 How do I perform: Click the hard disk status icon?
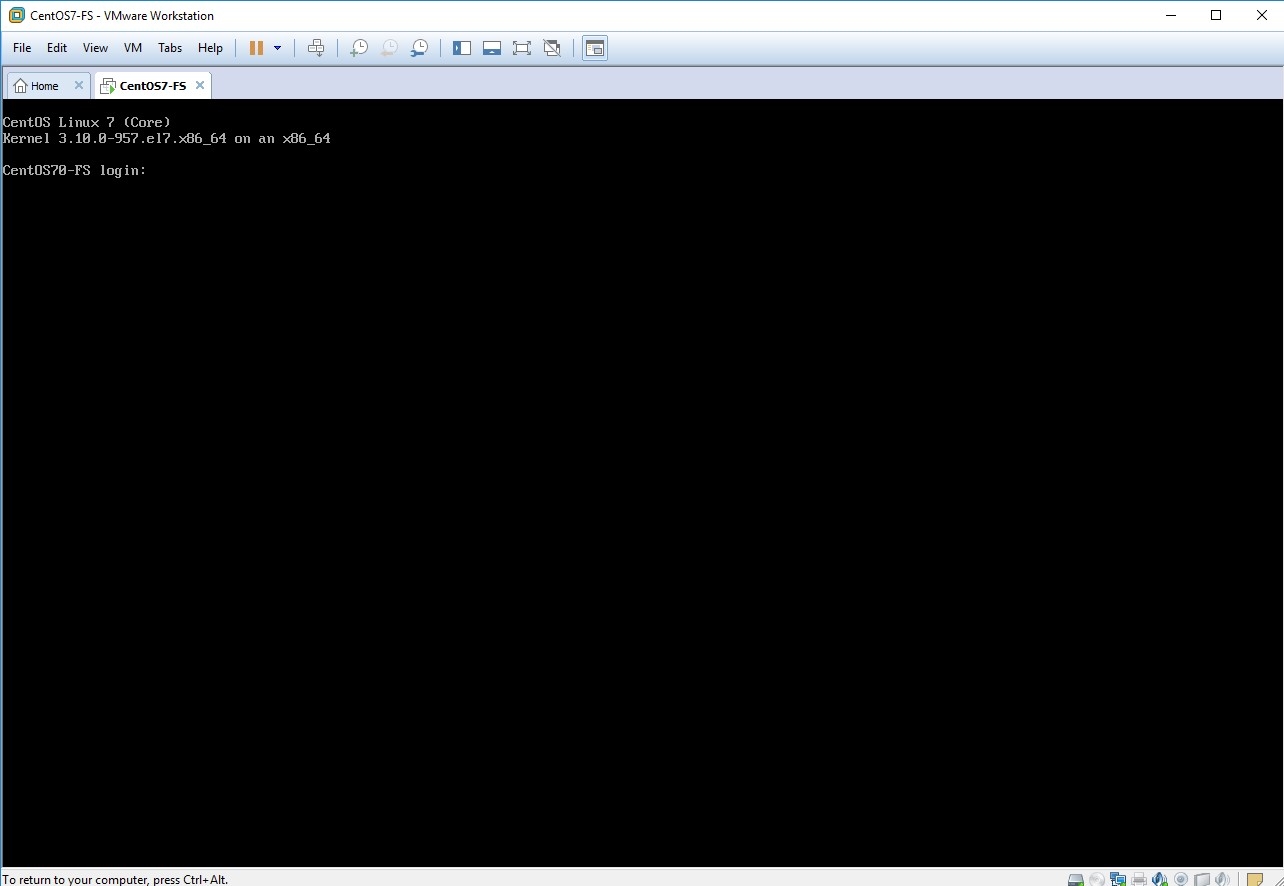tap(1076, 880)
